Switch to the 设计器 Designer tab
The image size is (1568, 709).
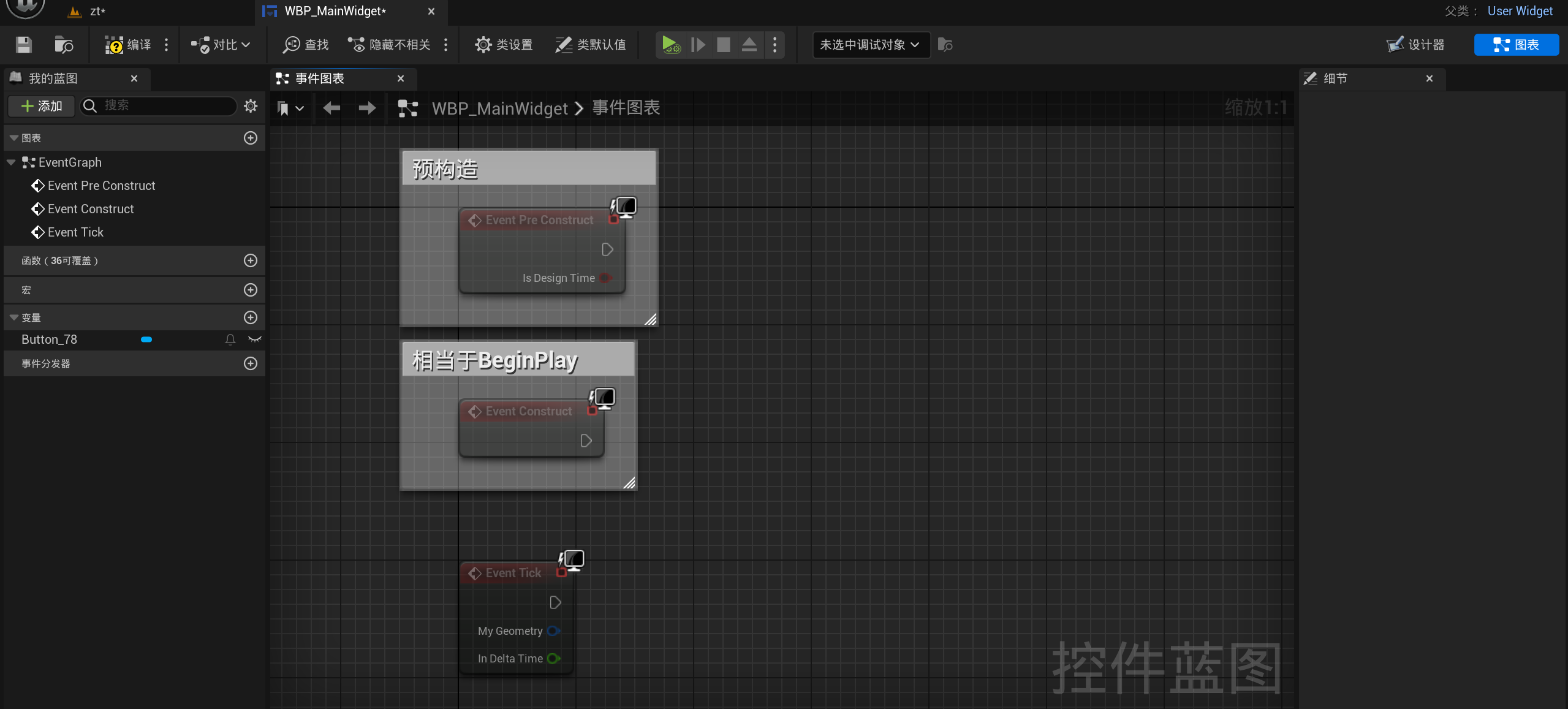(1415, 44)
